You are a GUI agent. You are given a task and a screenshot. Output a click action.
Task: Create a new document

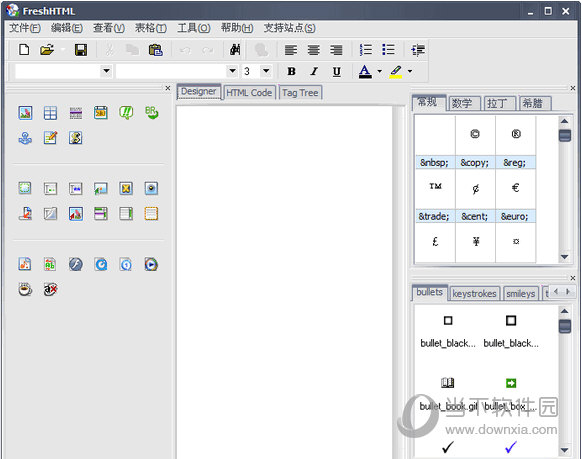pos(24,50)
